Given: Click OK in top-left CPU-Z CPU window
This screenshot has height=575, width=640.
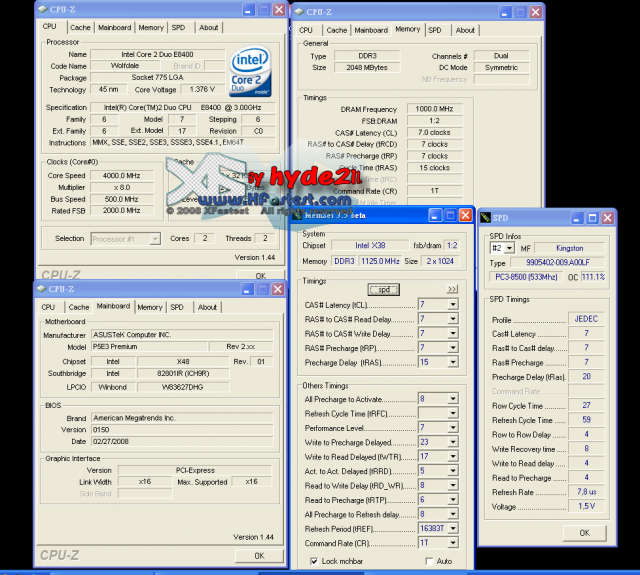Looking at the screenshot, I should pyautogui.click(x=260, y=275).
